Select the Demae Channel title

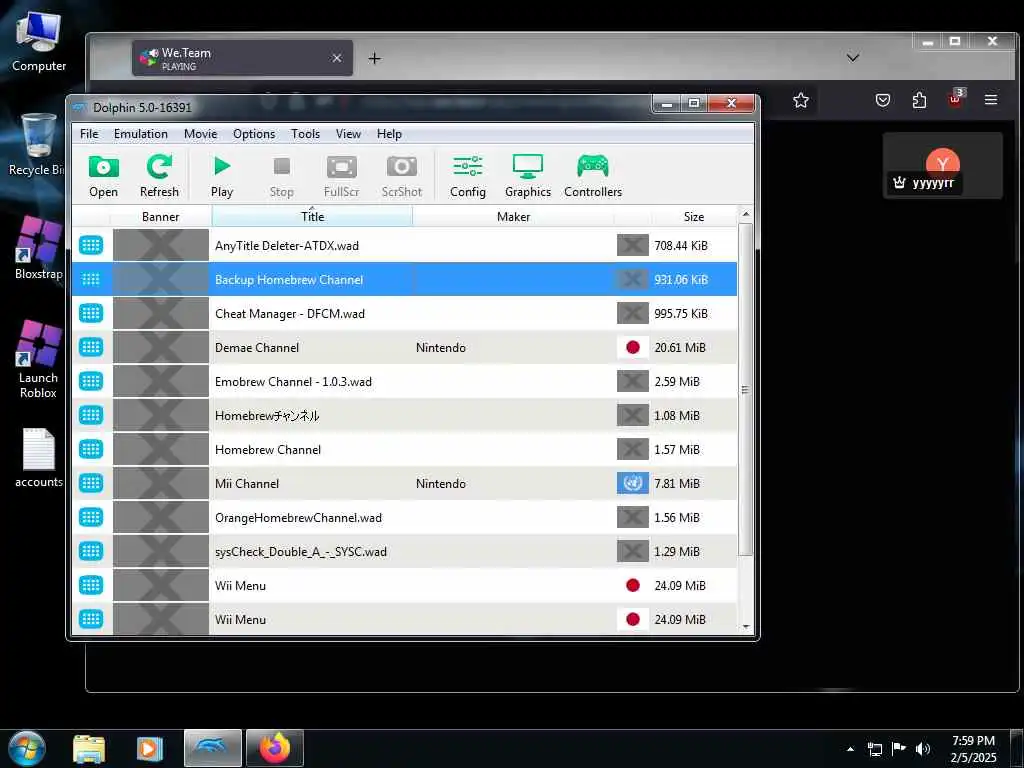pos(257,347)
